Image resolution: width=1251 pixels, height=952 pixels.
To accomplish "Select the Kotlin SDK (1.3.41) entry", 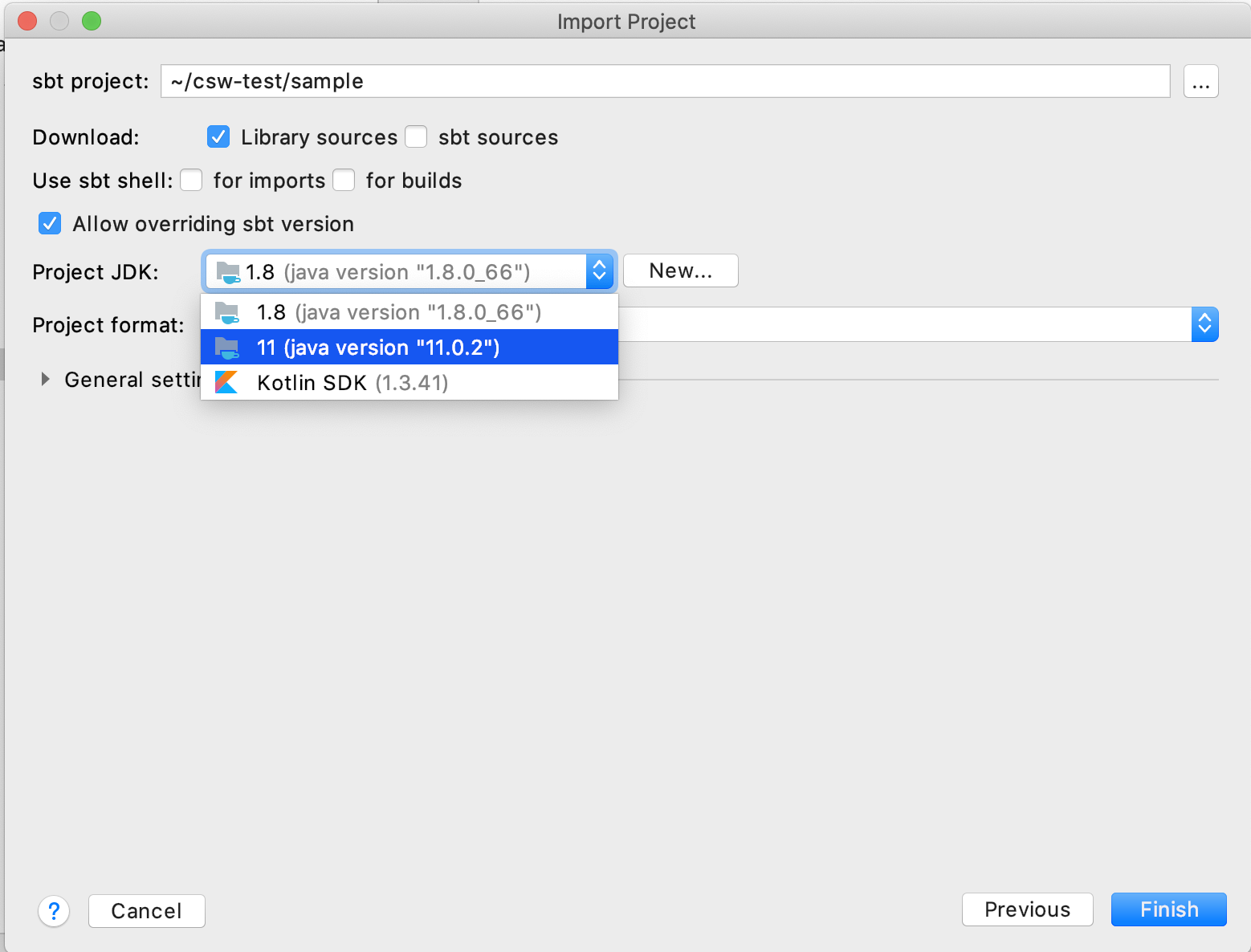I will click(352, 382).
